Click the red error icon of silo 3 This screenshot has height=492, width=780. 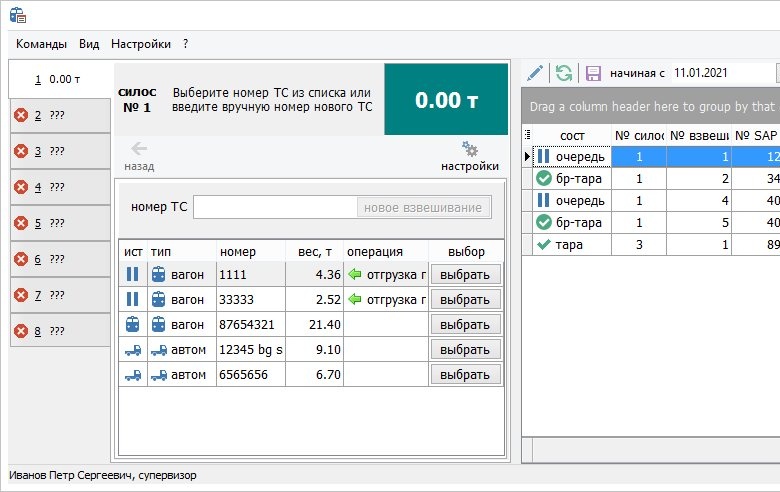point(21,151)
